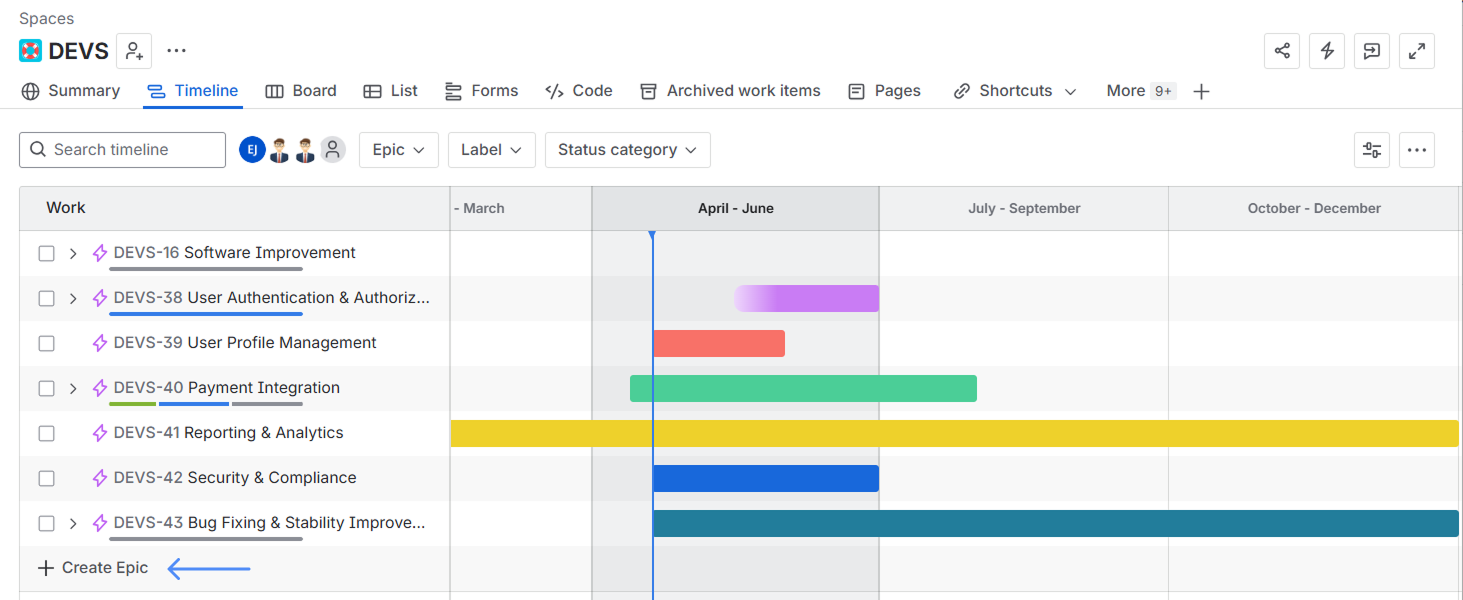The width and height of the screenshot is (1463, 600).
Task: Open the timeline more options ellipsis
Action: pos(1417,150)
